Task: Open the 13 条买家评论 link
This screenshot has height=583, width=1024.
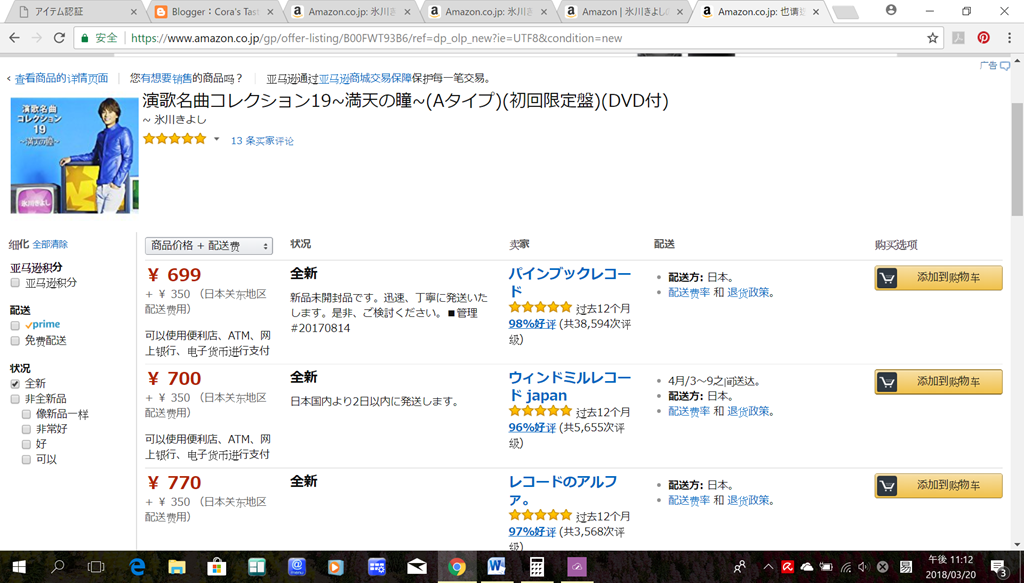Action: click(262, 140)
